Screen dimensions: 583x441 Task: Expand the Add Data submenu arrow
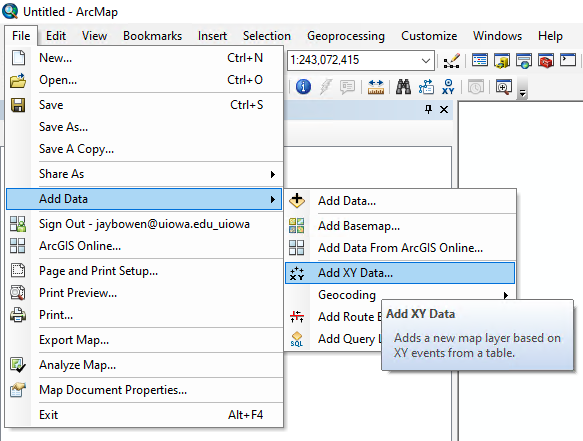[x=273, y=199]
